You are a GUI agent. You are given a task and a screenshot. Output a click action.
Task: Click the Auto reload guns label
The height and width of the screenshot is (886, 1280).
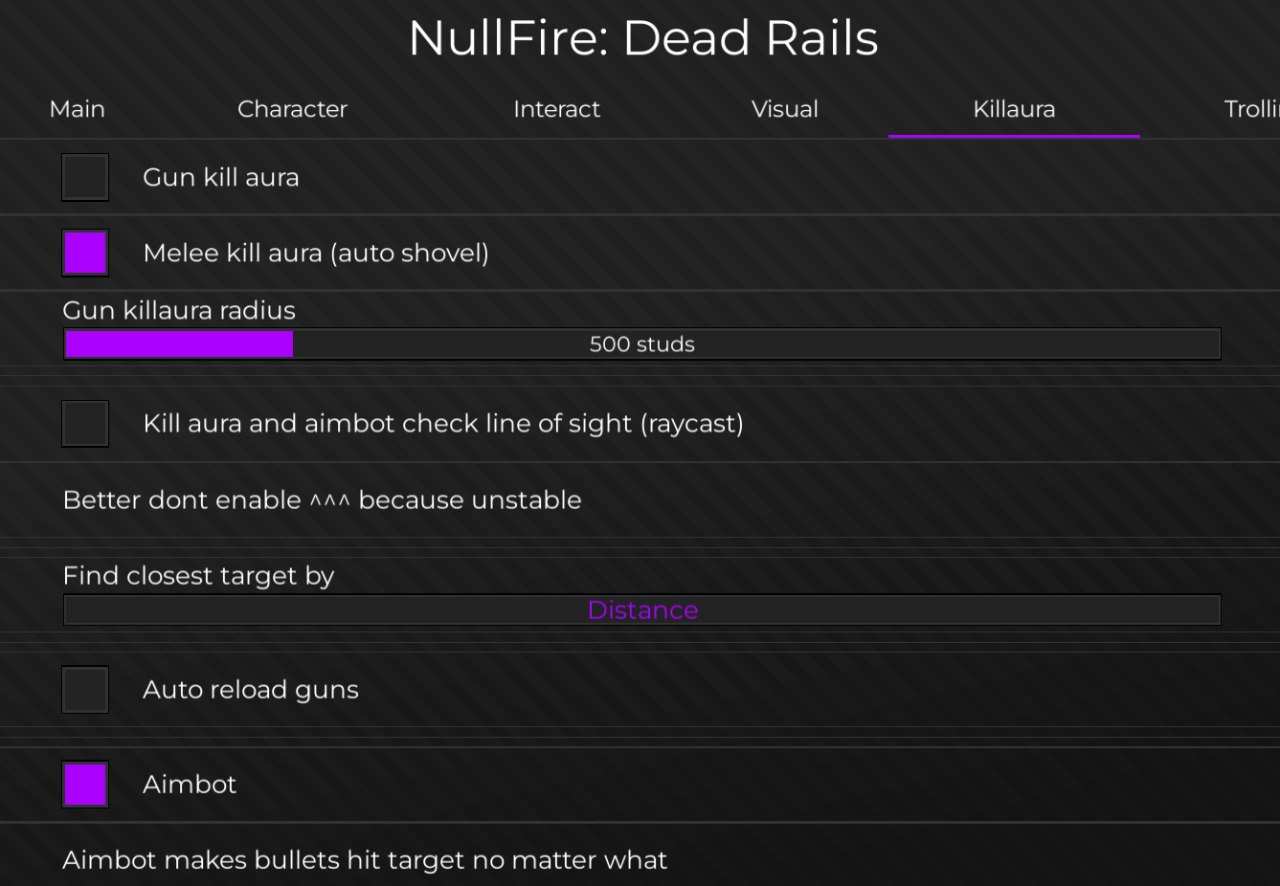(x=250, y=689)
